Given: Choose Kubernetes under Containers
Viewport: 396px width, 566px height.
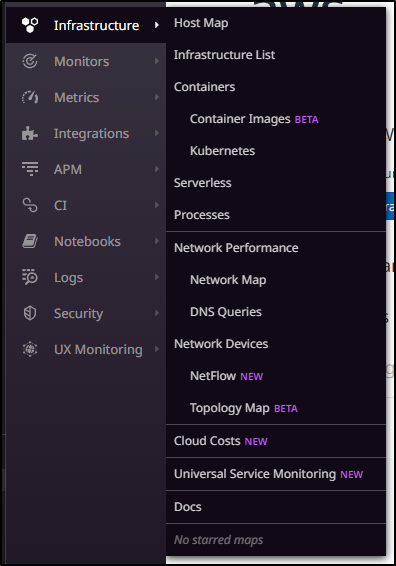Looking at the screenshot, I should [x=222, y=151].
